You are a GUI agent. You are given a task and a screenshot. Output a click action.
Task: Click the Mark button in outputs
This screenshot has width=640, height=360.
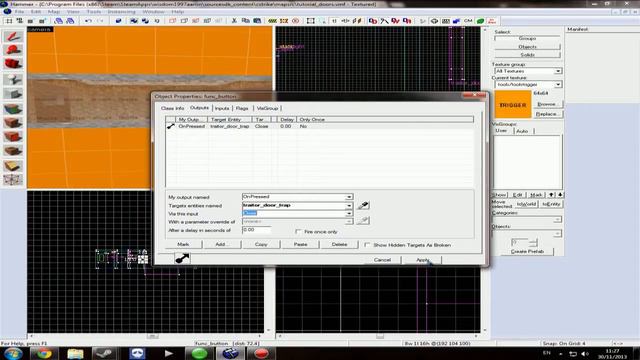click(x=183, y=244)
